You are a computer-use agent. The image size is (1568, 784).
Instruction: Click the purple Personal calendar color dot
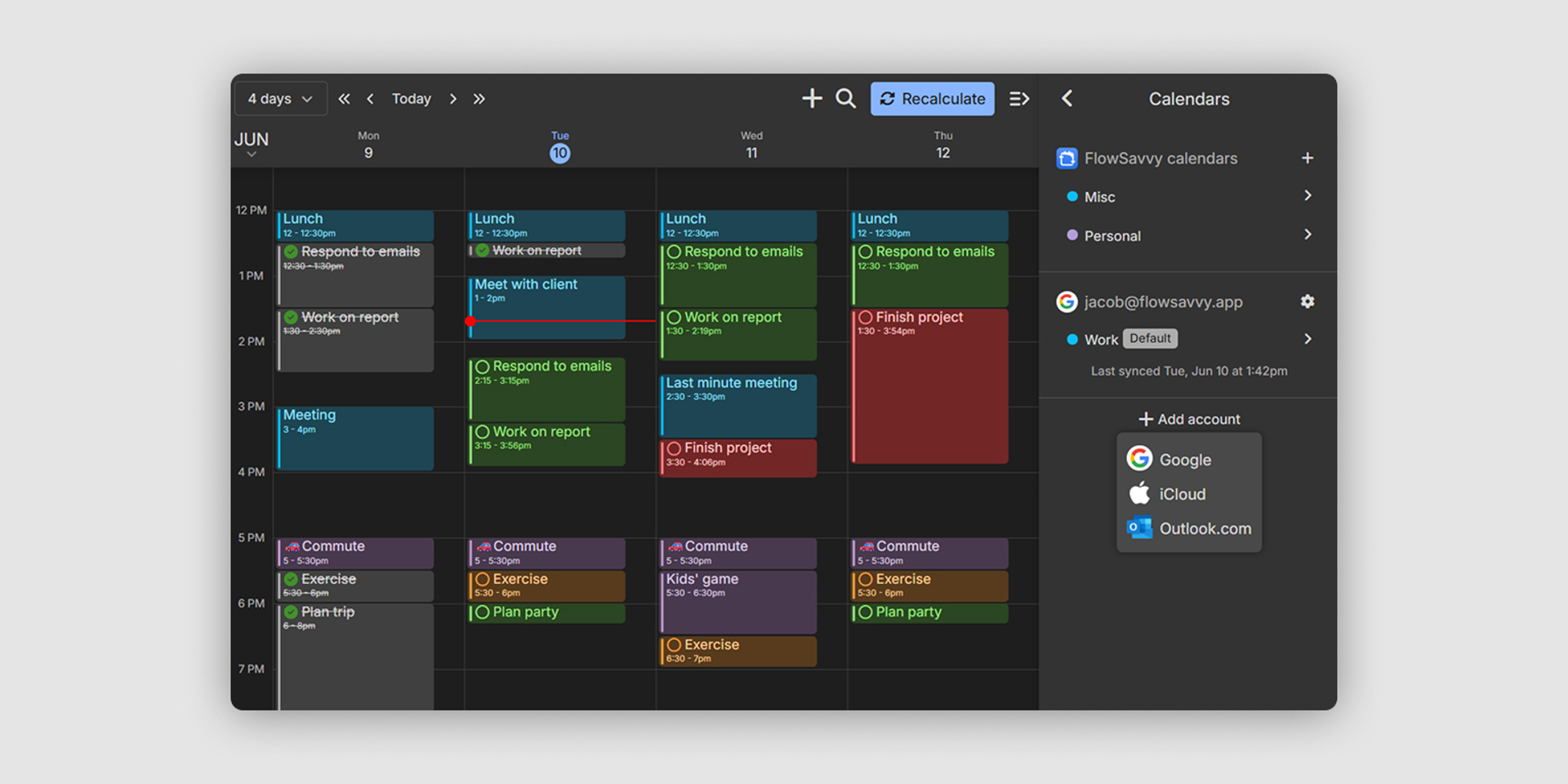1072,235
